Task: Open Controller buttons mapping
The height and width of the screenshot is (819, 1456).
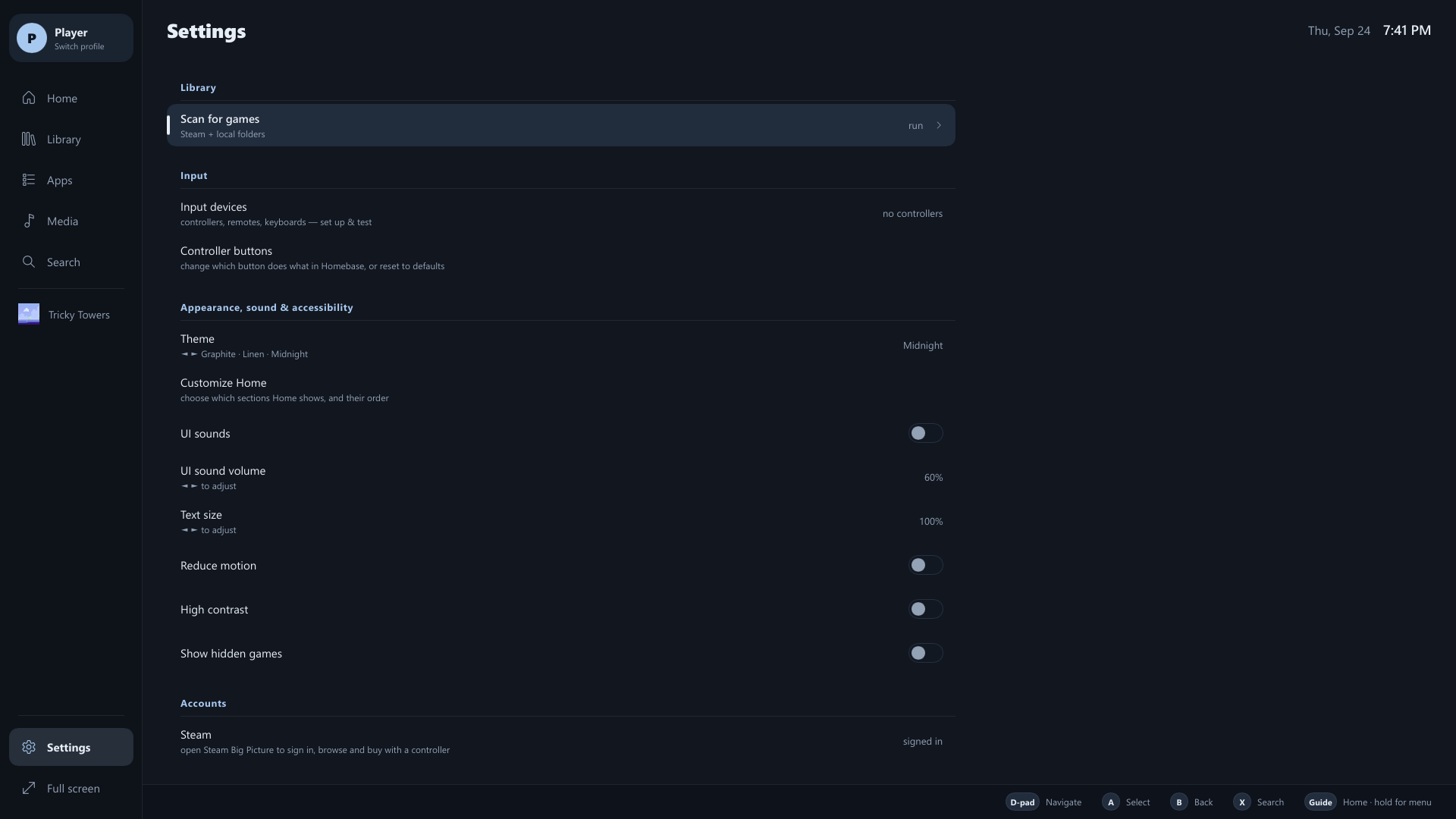Action: 561,257
